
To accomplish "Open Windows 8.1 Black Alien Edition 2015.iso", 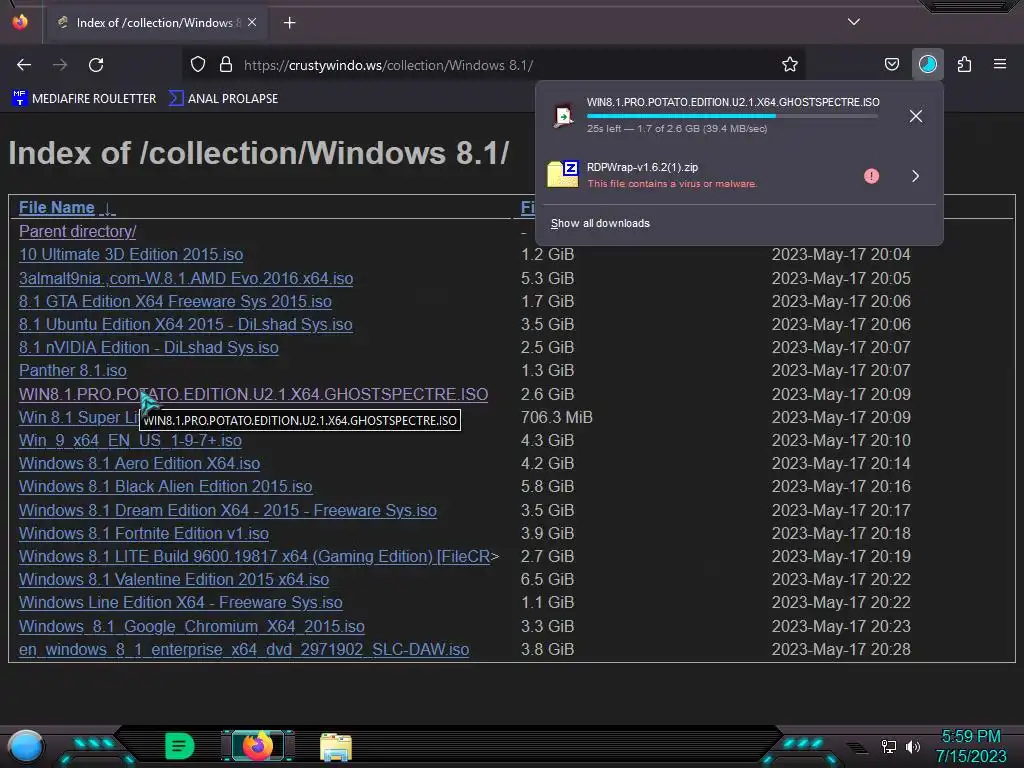I will pyautogui.click(x=165, y=487).
